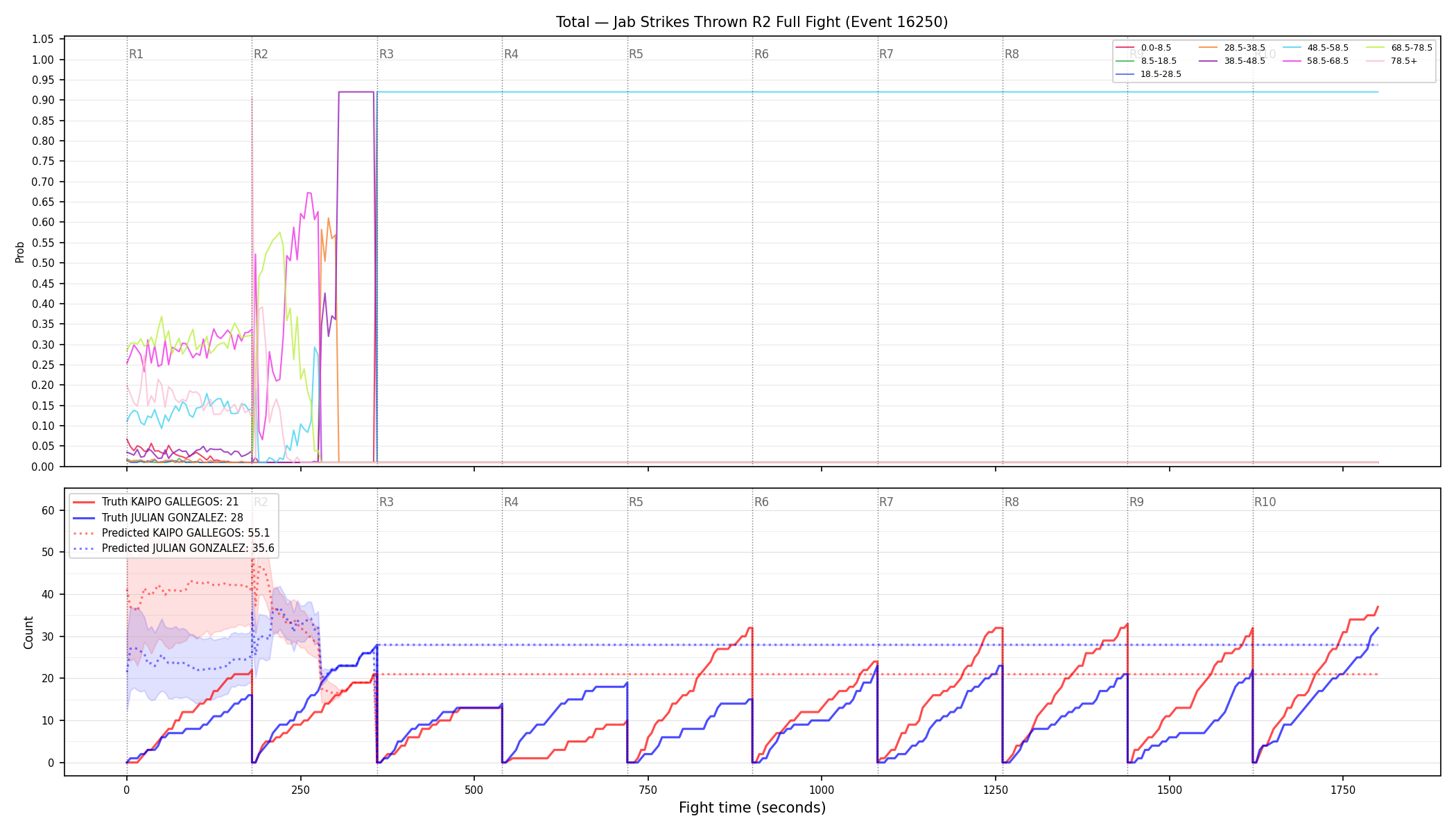Click the R3 round marker in count chart
The height and width of the screenshot is (832, 1456).
(x=386, y=502)
